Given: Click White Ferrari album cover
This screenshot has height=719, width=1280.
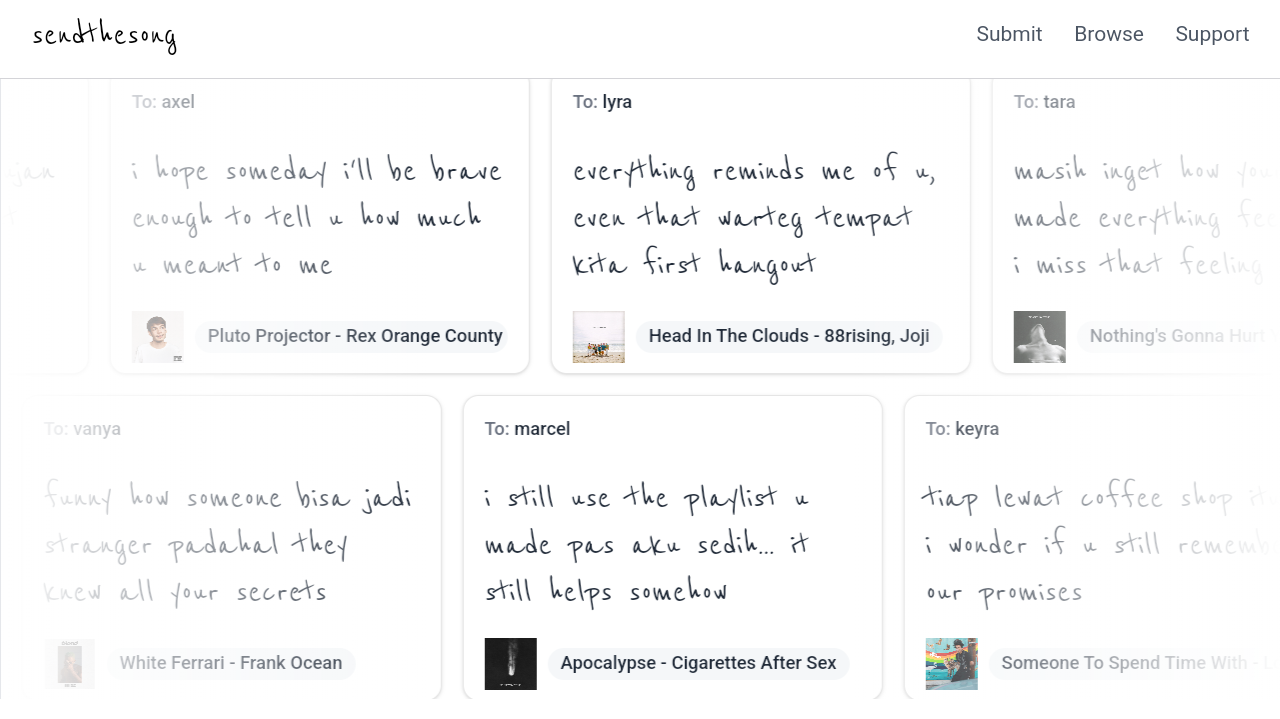Looking at the screenshot, I should [70, 664].
